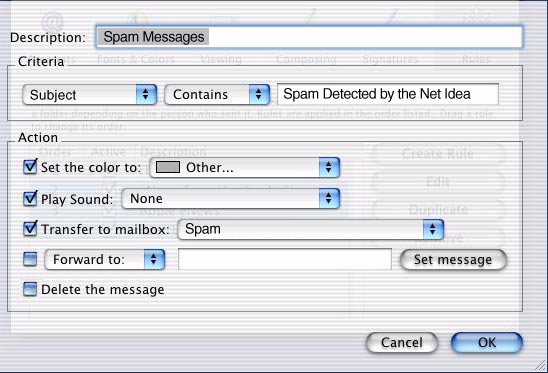Open the Forward to dropdown
This screenshot has width=548, height=373.
pos(105,259)
